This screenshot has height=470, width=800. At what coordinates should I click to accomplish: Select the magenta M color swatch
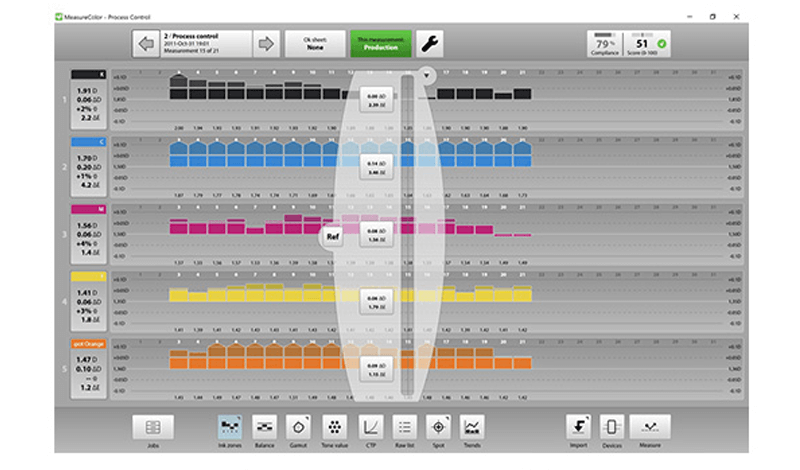[88, 209]
